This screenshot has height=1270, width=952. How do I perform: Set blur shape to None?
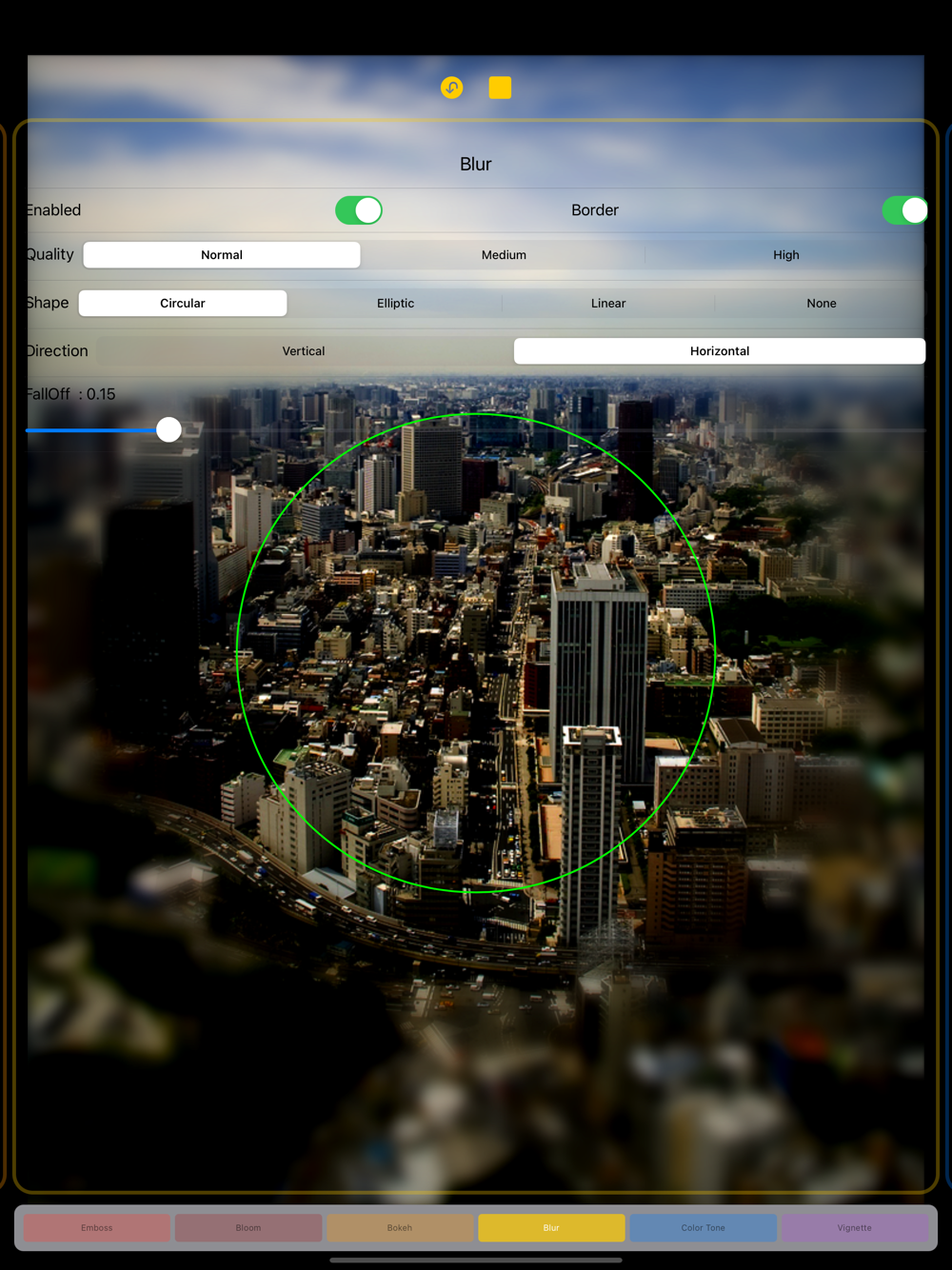point(822,303)
